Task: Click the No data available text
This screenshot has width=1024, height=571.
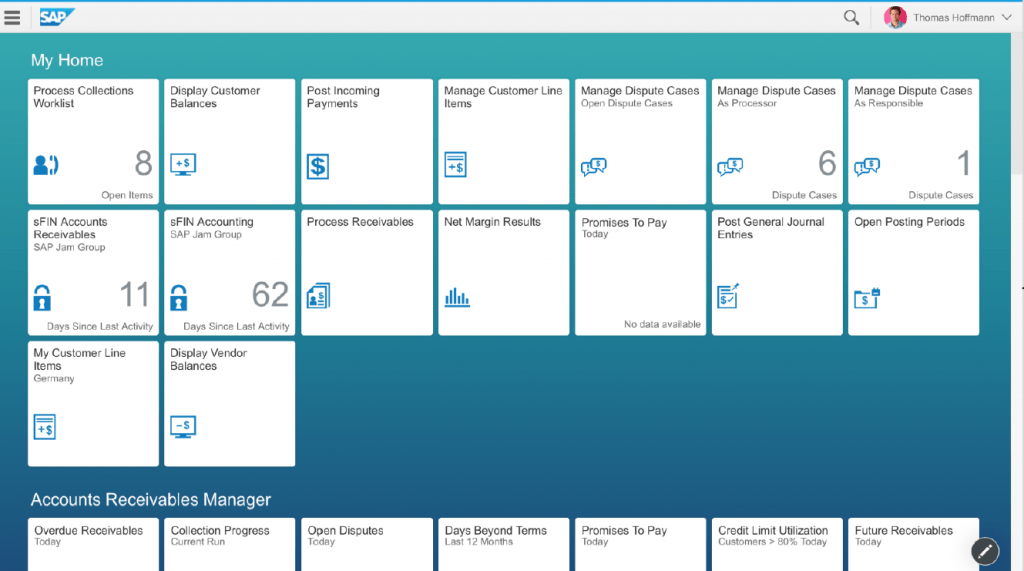Action: (x=662, y=324)
